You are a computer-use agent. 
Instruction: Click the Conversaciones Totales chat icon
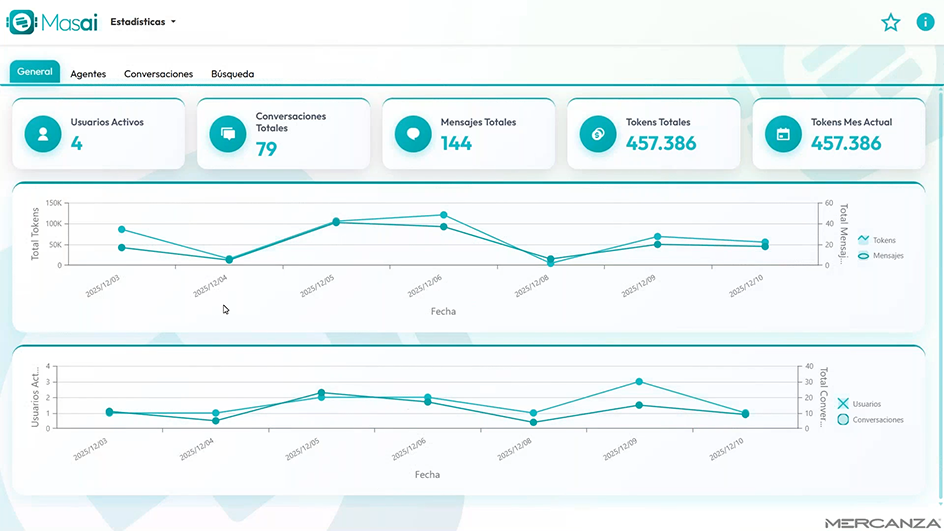pyautogui.click(x=228, y=134)
